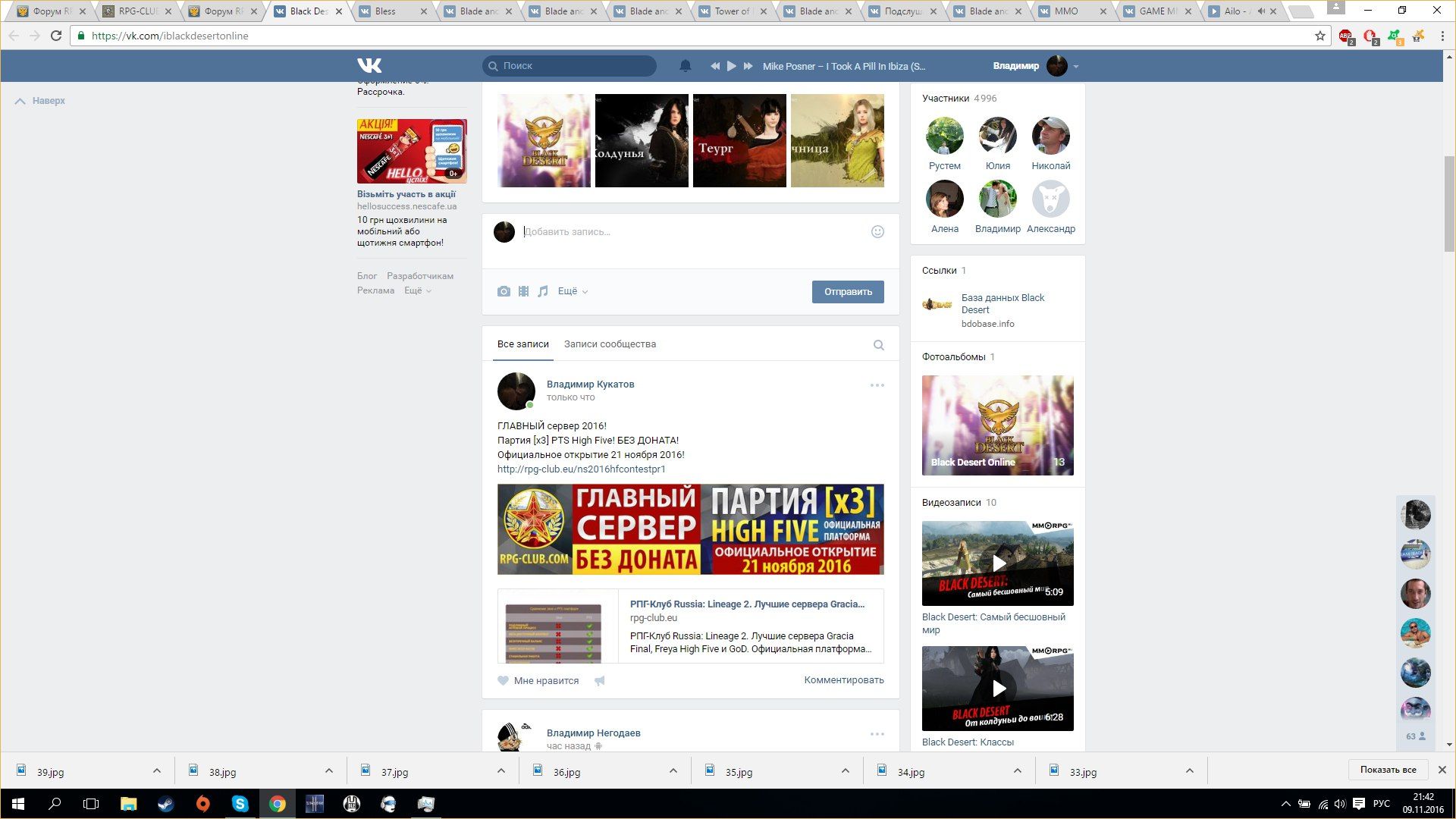Open File Explorer from taskbar
Viewport: 1456px width, 819px height.
pos(129,804)
